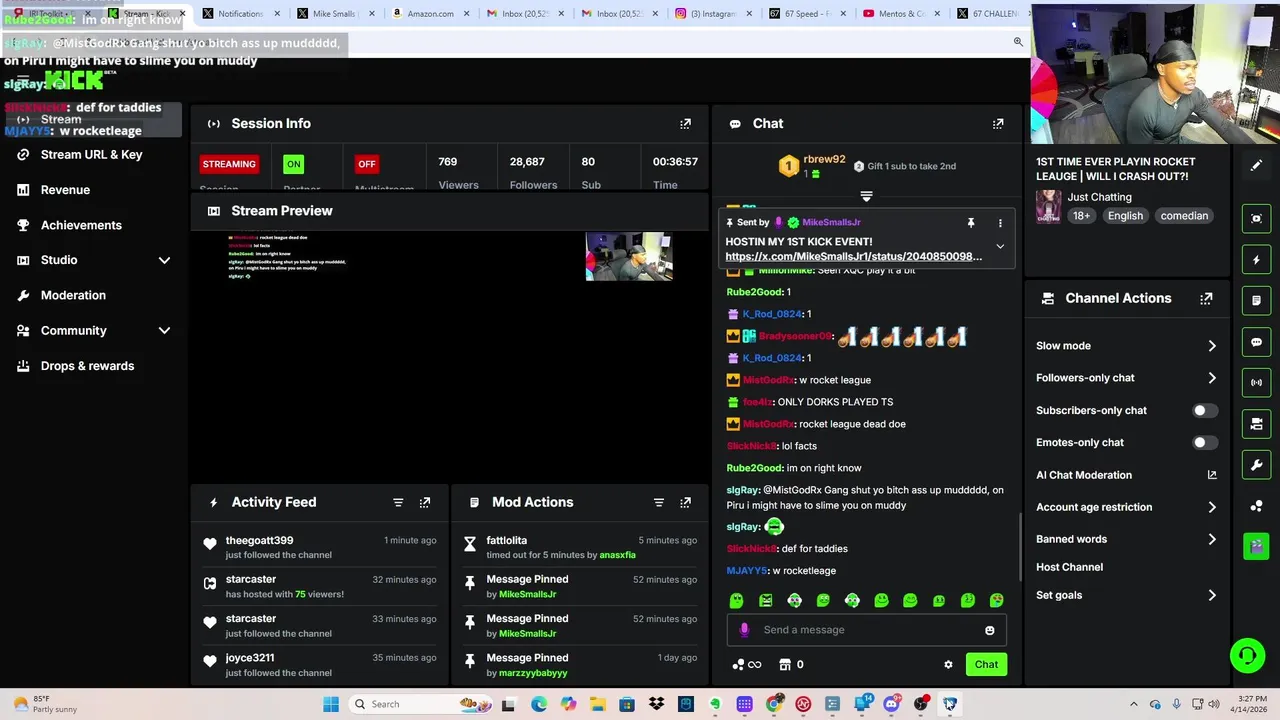This screenshot has width=1280, height=720.
Task: Pop out the Channel Actions panel
Action: tap(1206, 298)
